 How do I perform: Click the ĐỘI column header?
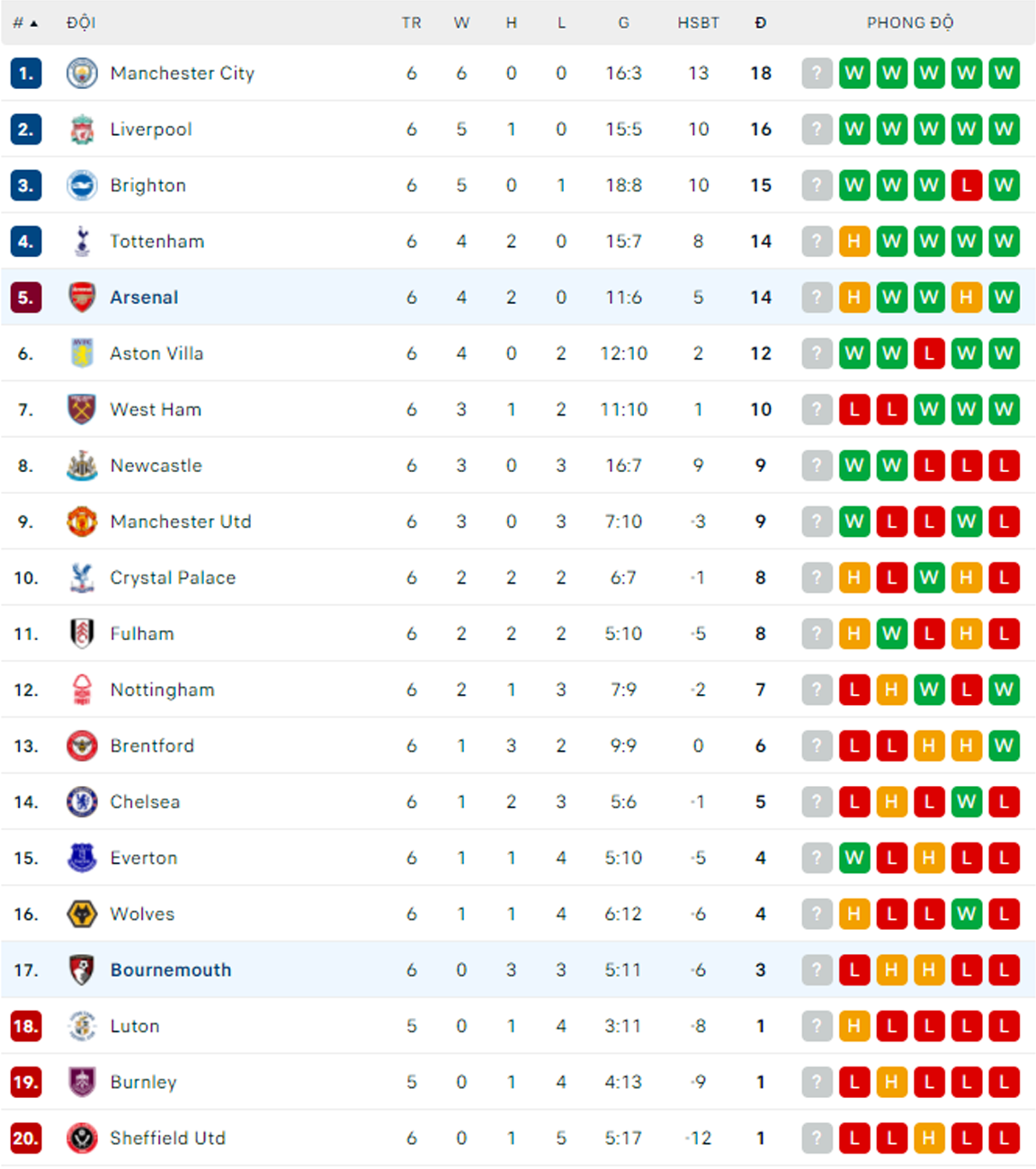[x=81, y=22]
